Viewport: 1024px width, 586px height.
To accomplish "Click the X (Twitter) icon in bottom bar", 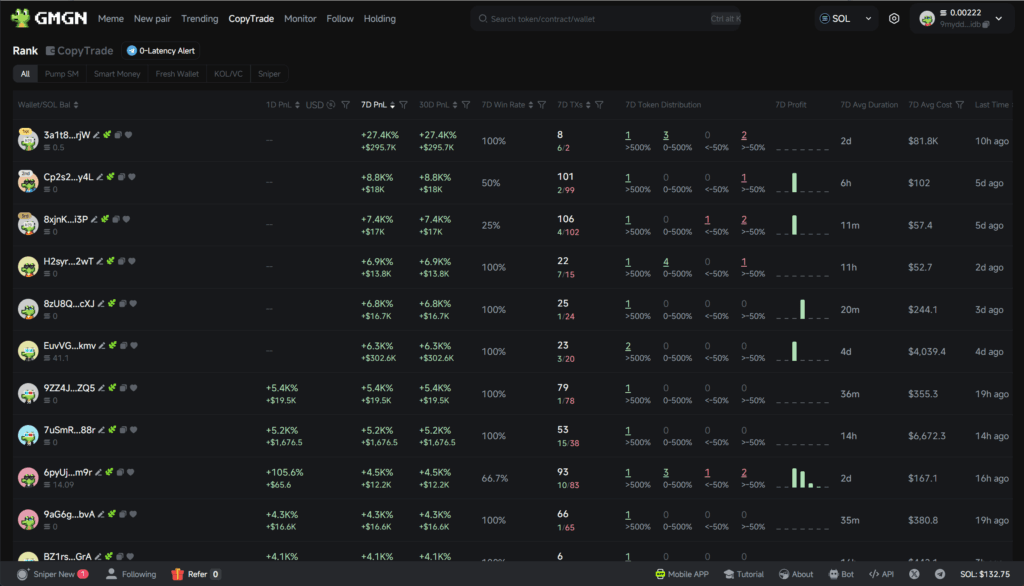I will tap(914, 574).
